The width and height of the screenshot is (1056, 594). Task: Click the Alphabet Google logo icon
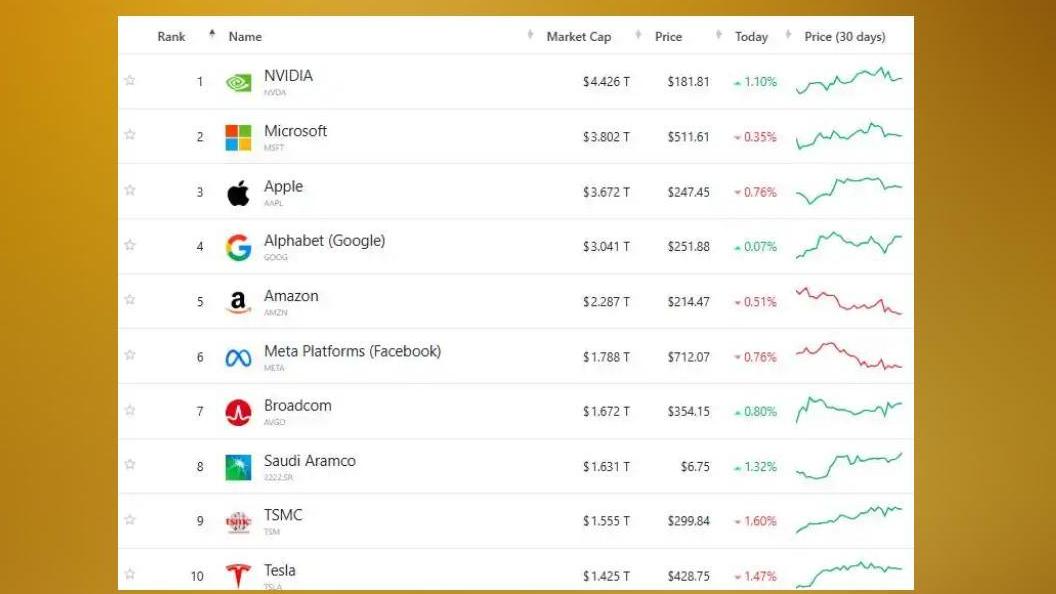coord(238,248)
